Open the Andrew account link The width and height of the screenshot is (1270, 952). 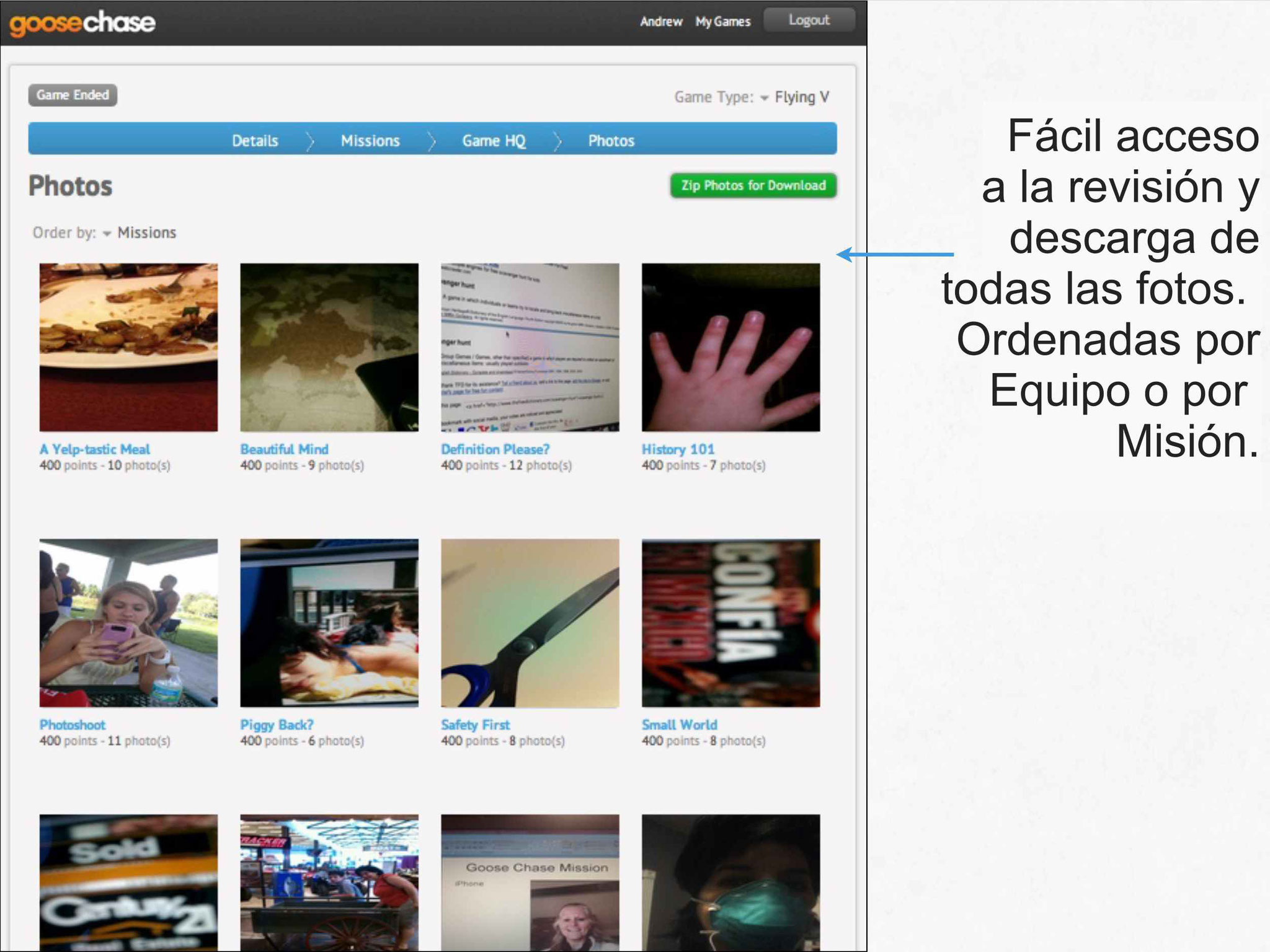click(661, 22)
